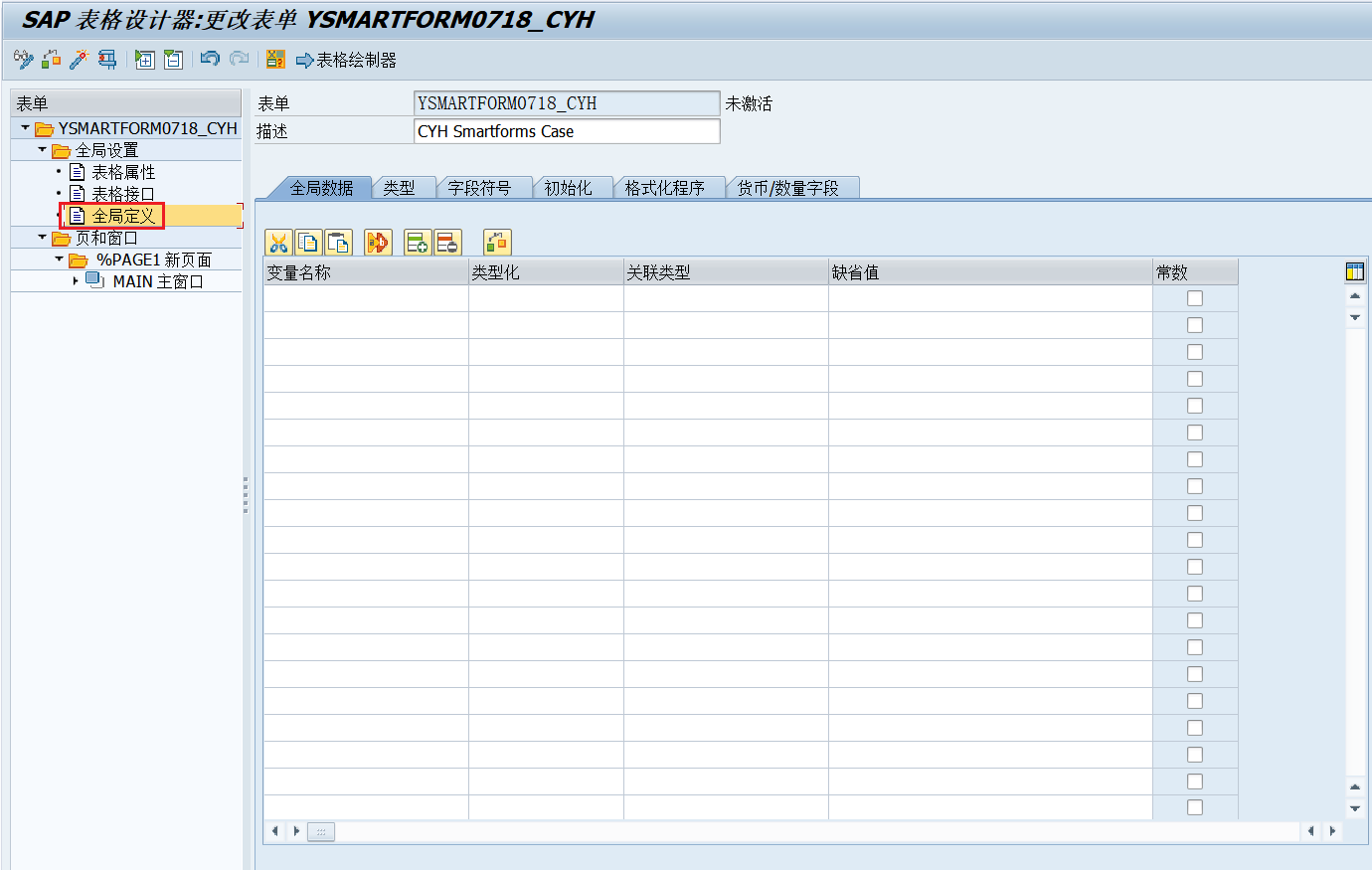The height and width of the screenshot is (870, 1372).
Task: Click the horizontal scrollbar thumb below table
Action: tap(321, 831)
